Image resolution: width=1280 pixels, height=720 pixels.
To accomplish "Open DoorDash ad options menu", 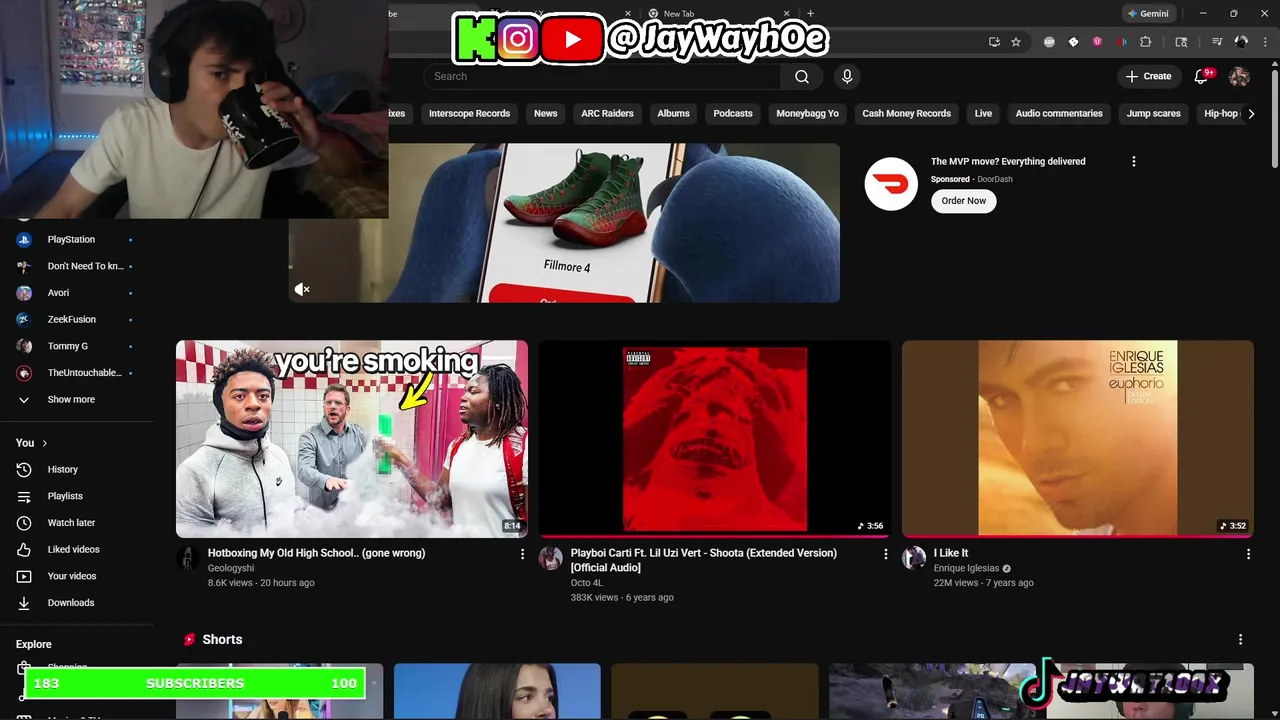I will 1133,161.
